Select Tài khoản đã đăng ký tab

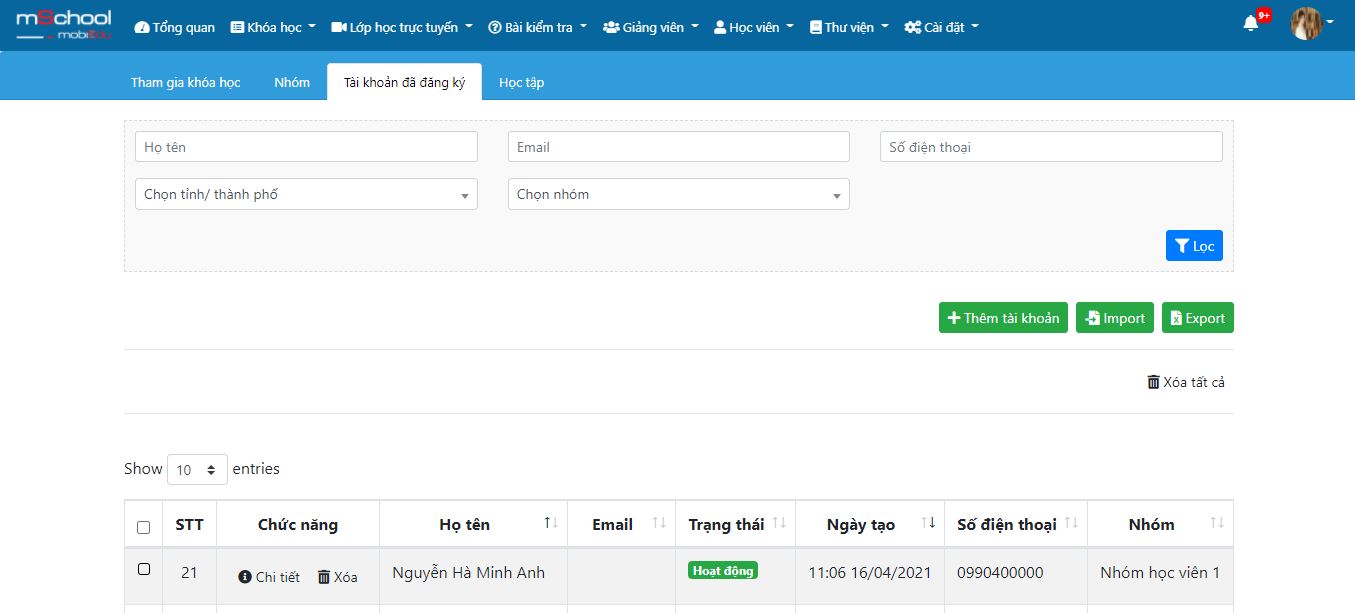pyautogui.click(x=404, y=82)
